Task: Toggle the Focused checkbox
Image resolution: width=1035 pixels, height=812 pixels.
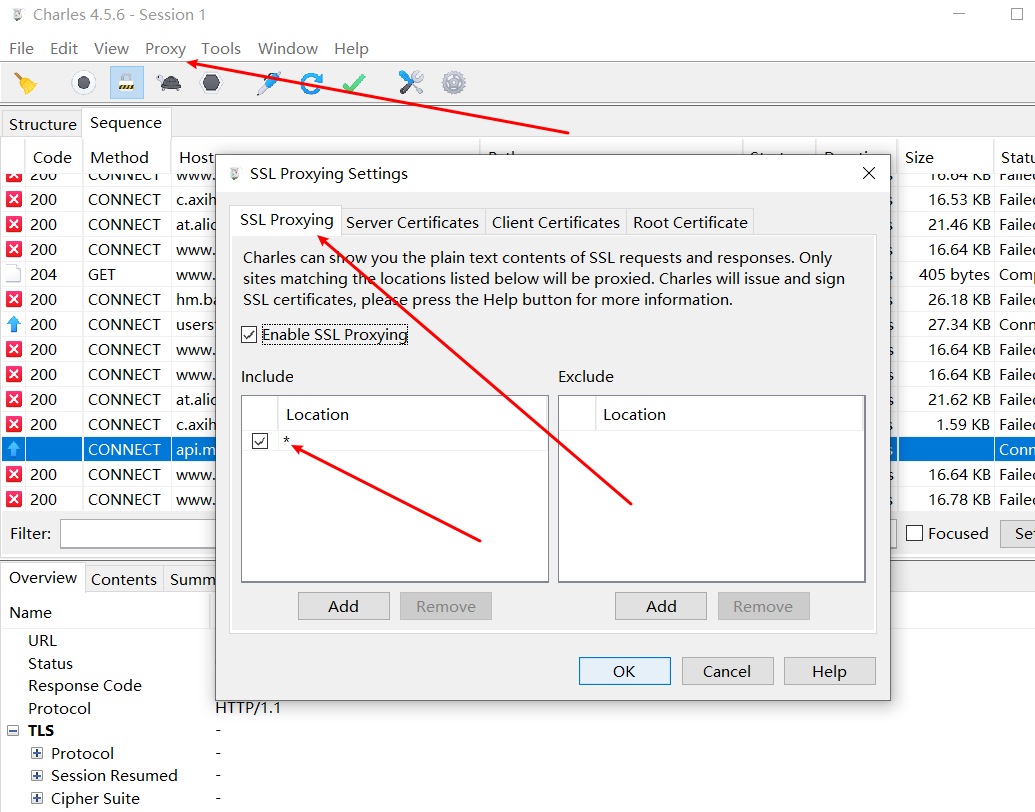Action: (x=914, y=533)
